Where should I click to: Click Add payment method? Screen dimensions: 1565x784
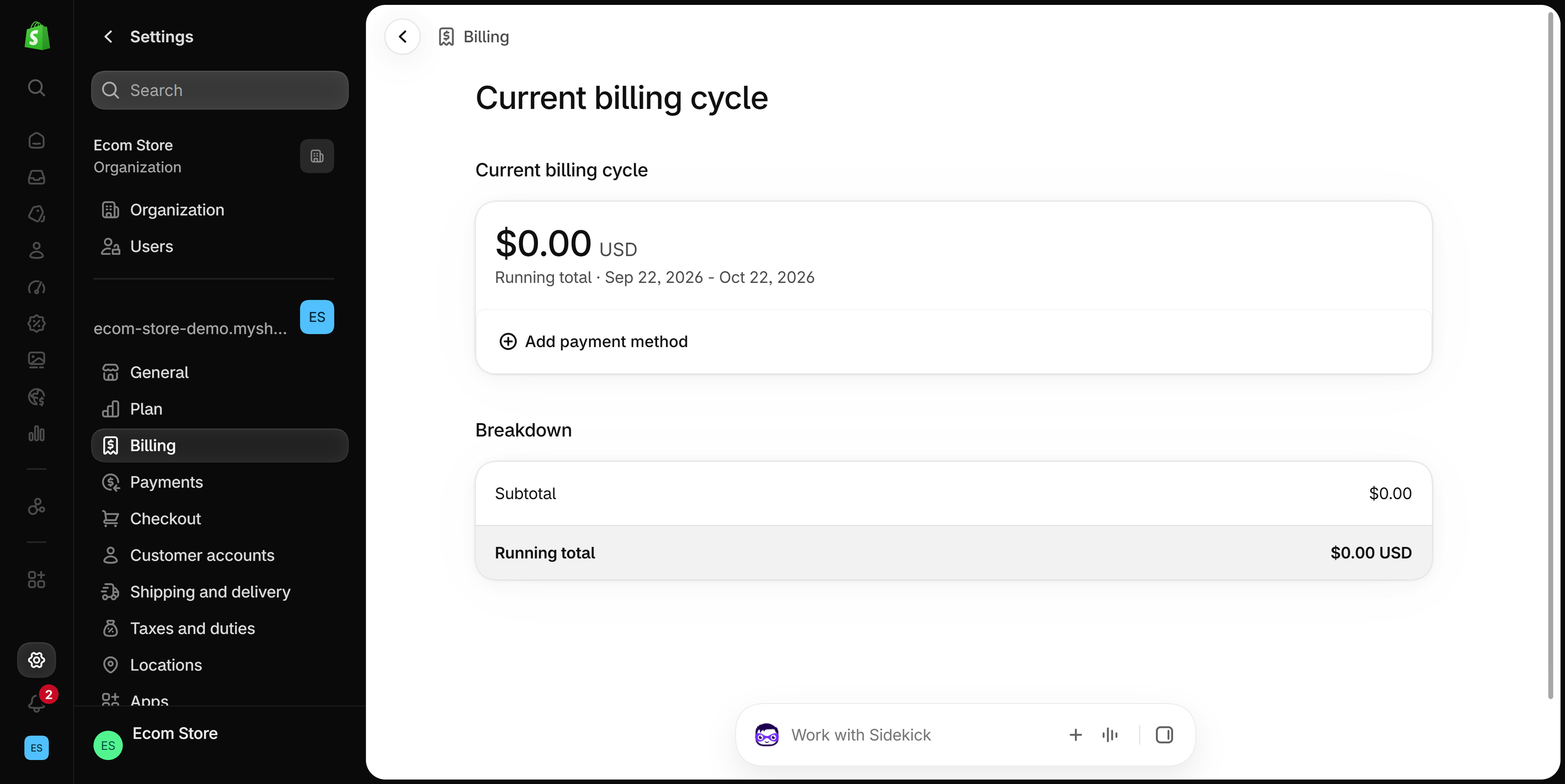593,342
